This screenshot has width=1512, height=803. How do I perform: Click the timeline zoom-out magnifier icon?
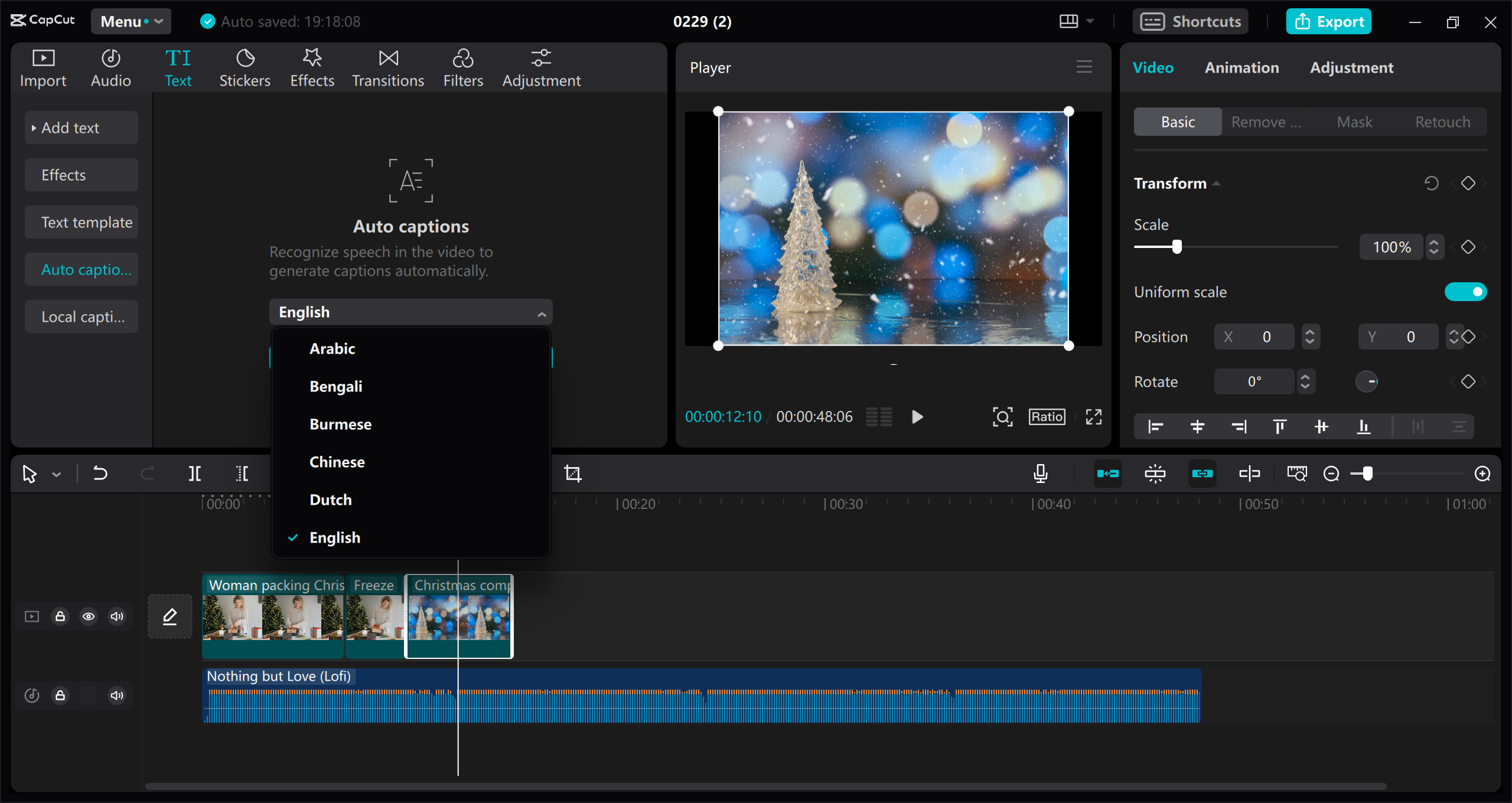tap(1331, 474)
